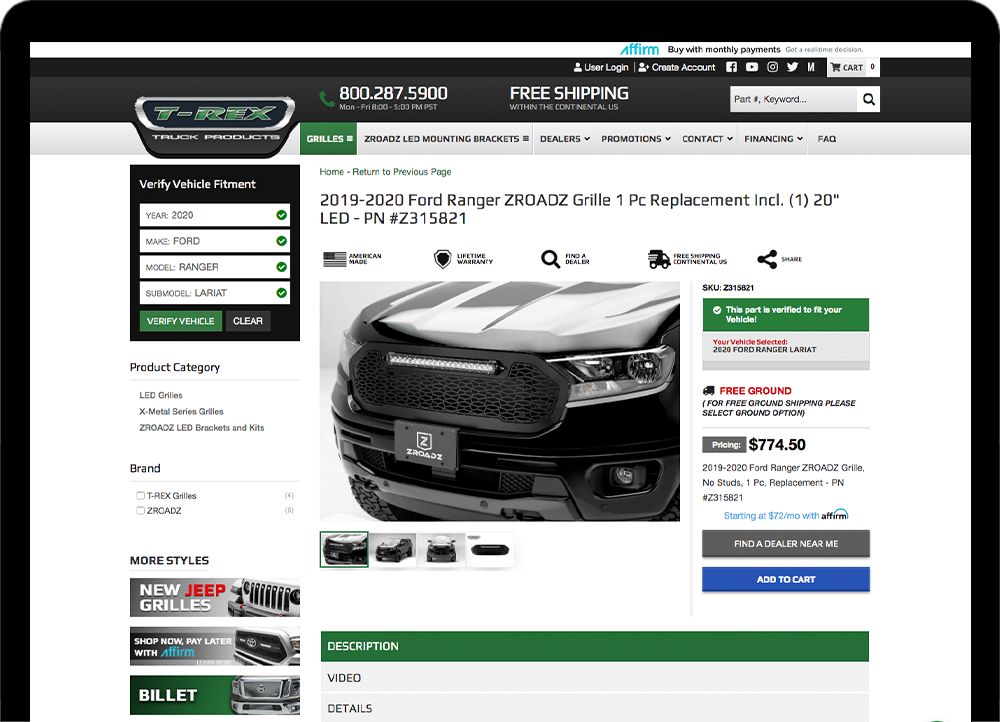Click the Part #, Keyword search field
The image size is (1000, 722).
792,99
